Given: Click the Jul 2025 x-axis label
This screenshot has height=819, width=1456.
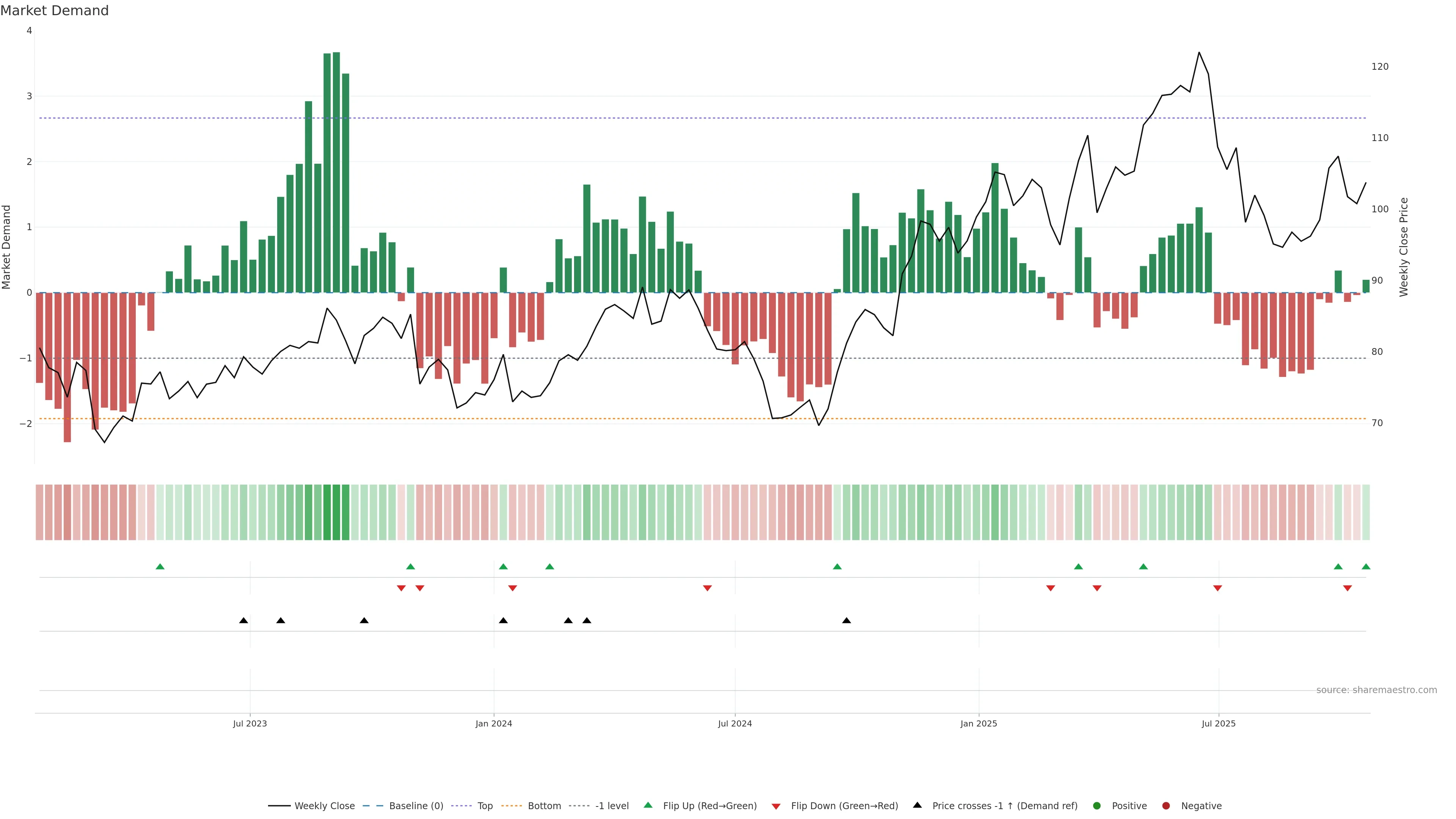Looking at the screenshot, I should (1218, 723).
